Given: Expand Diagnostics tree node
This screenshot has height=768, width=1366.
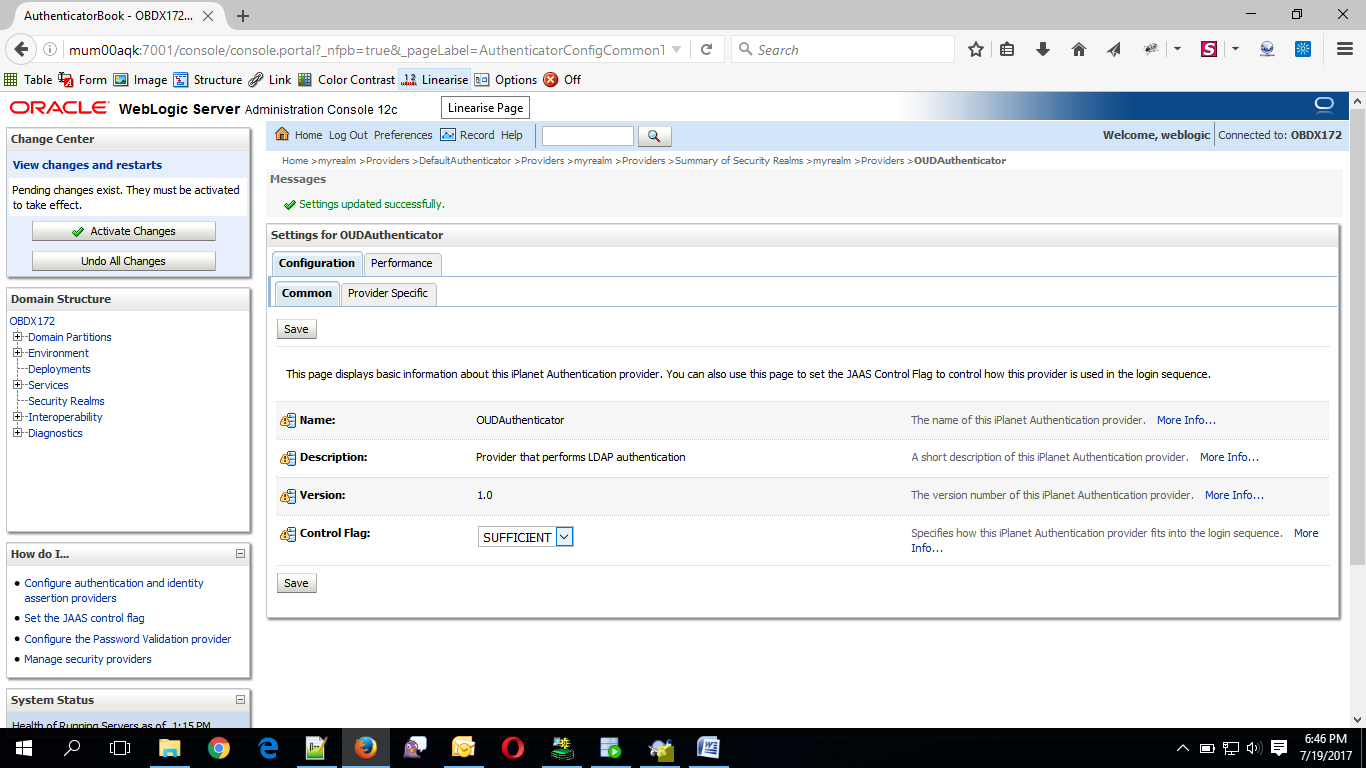Looking at the screenshot, I should (17, 433).
